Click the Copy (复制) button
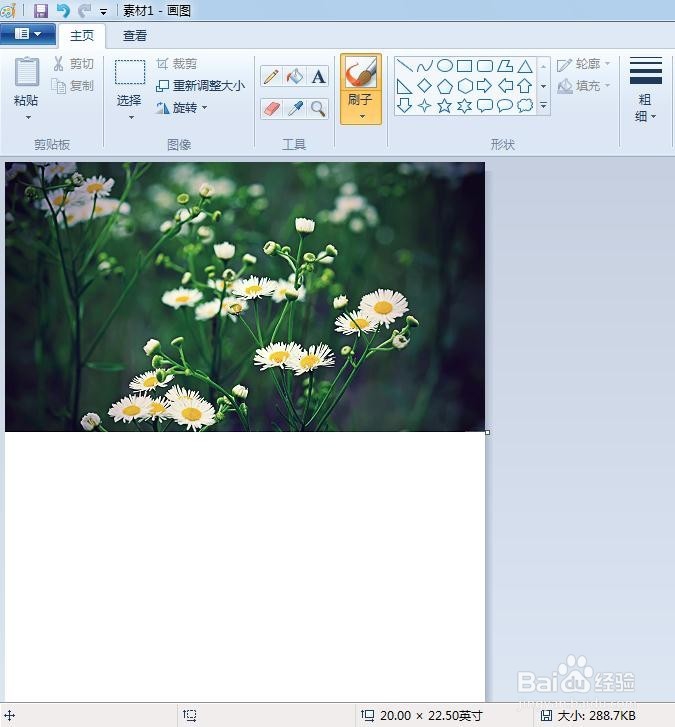The width and height of the screenshot is (675, 727). [x=73, y=86]
